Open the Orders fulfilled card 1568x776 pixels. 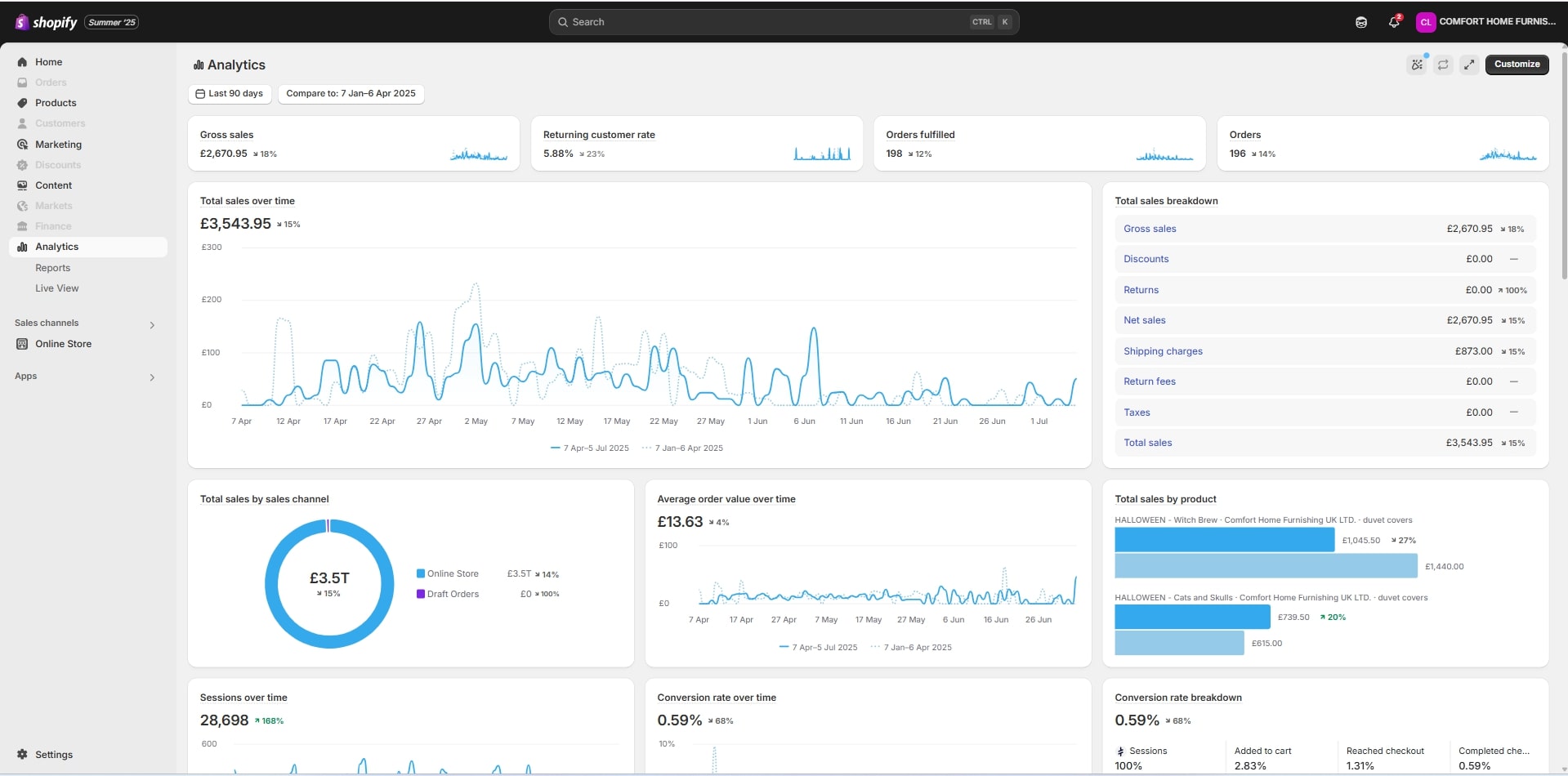pos(1039,144)
